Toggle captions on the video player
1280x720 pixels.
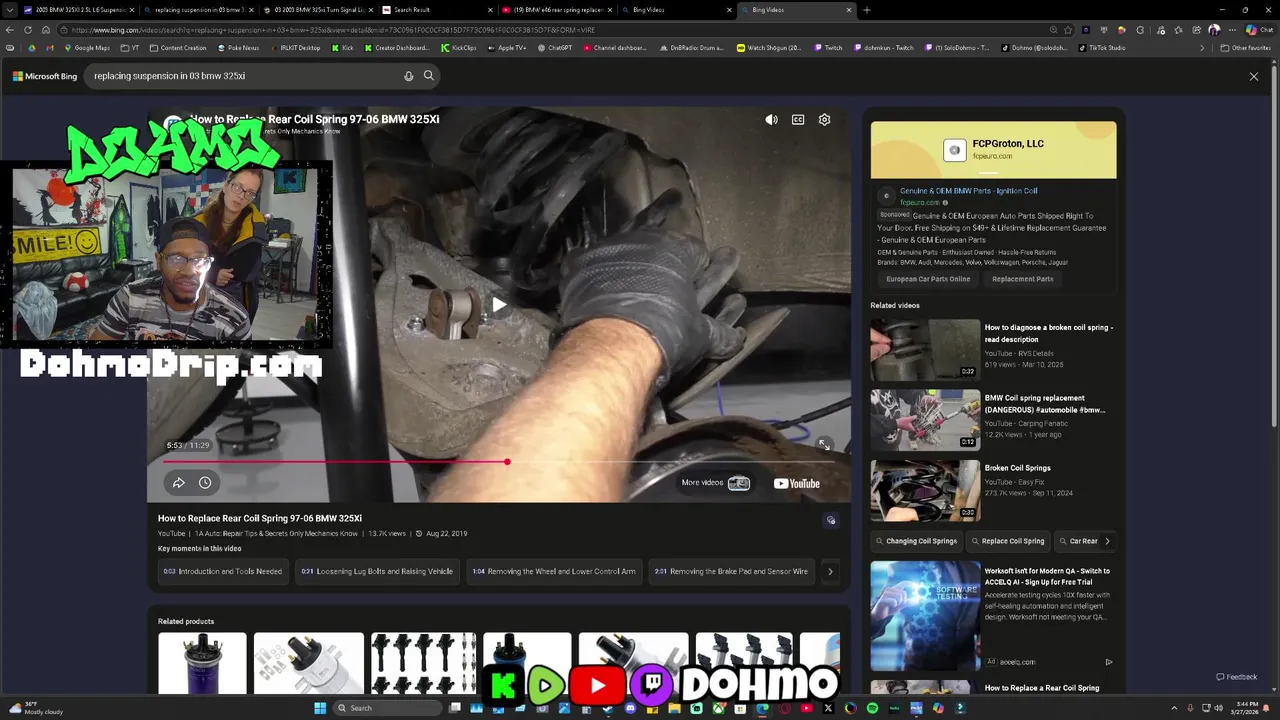point(798,120)
